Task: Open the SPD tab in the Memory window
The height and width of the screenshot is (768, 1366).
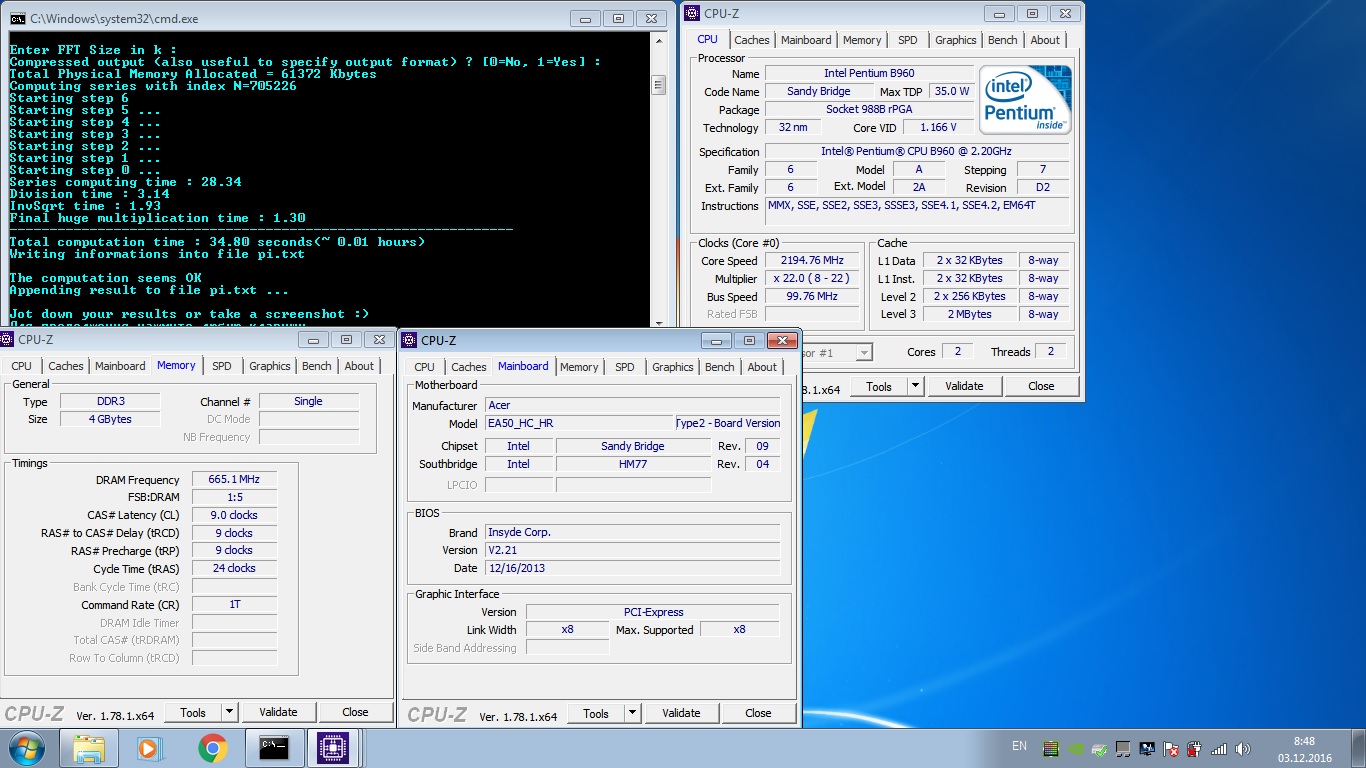Action: 221,366
